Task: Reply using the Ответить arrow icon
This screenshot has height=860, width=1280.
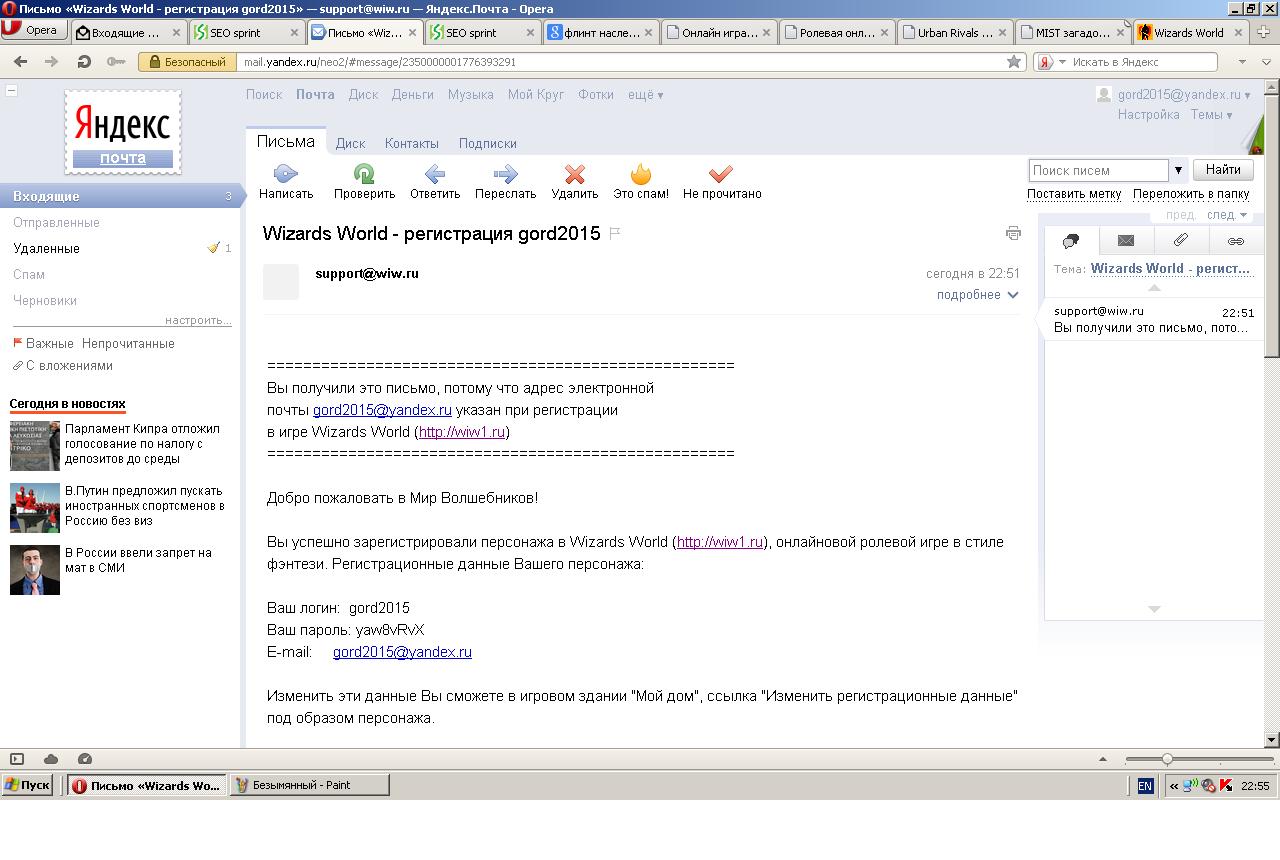Action: [434, 174]
